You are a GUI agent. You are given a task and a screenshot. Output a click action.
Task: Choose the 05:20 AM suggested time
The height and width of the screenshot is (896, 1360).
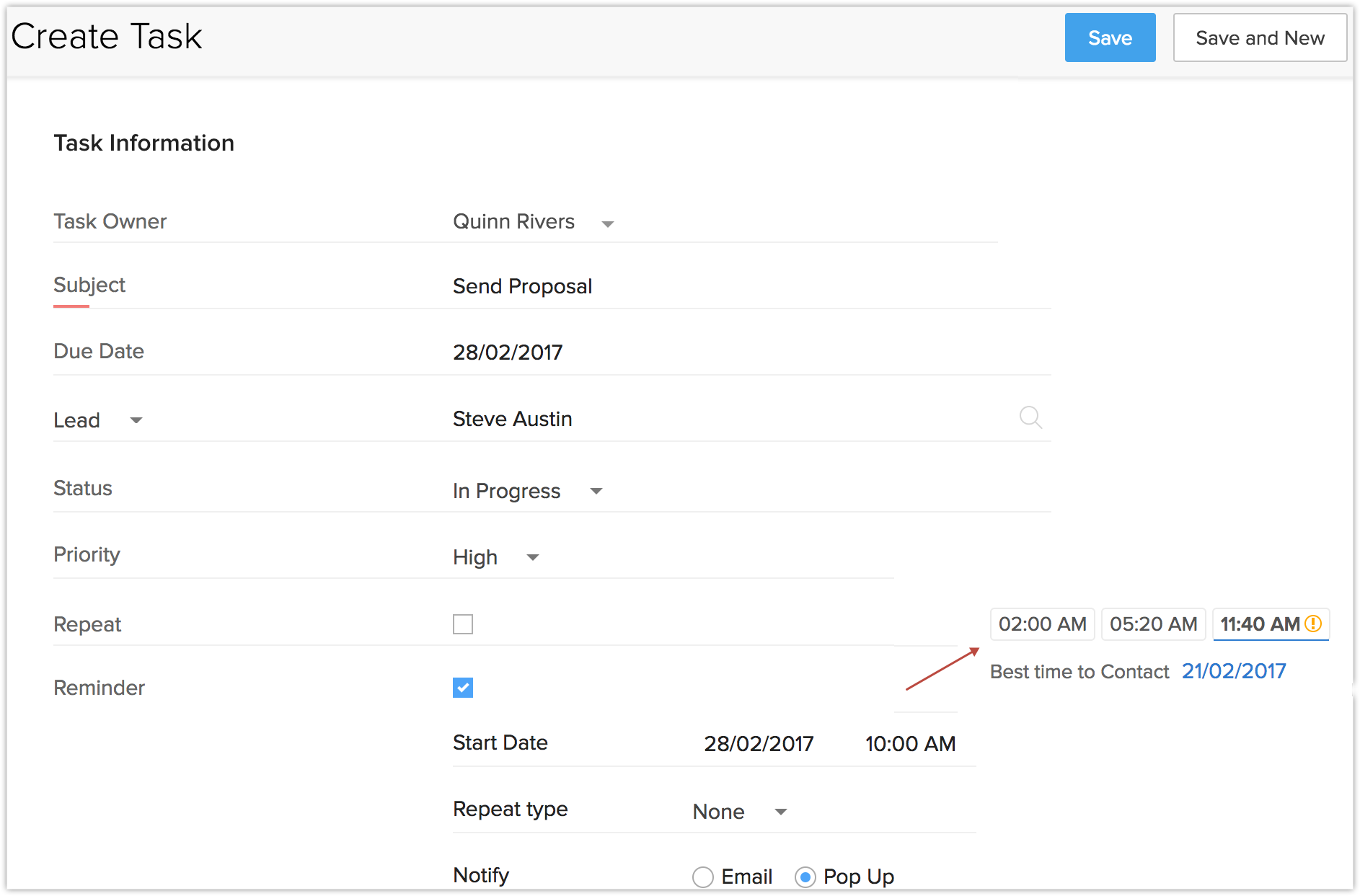[1153, 624]
